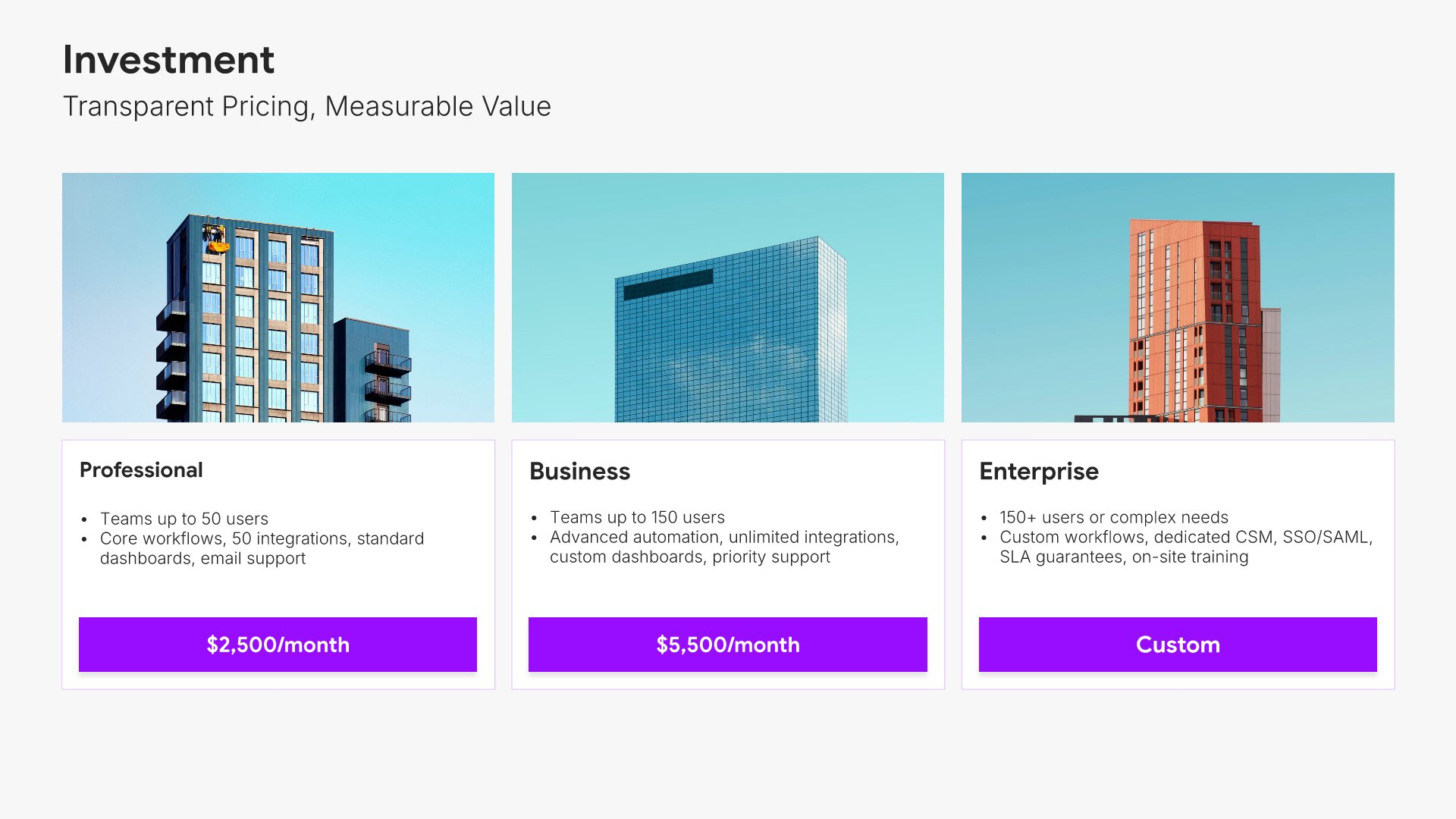Select the red brick tower photo
1456x819 pixels.
1177,297
